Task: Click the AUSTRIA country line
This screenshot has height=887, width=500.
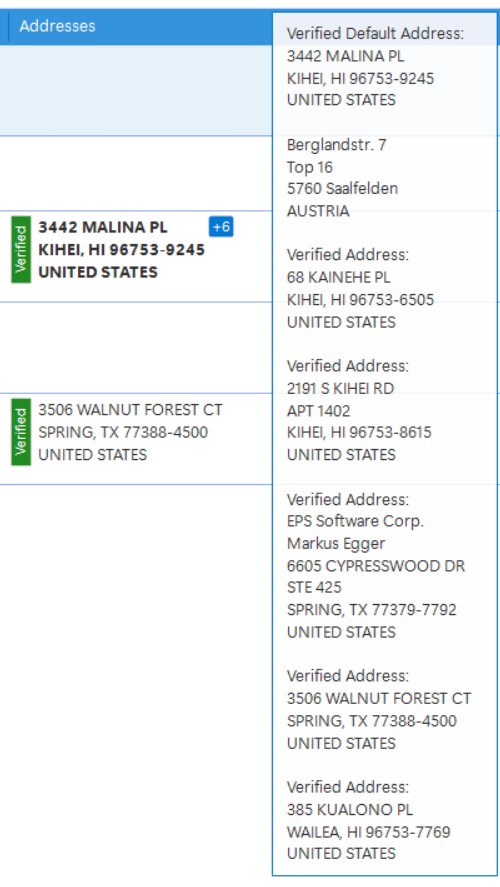Action: tap(318, 211)
